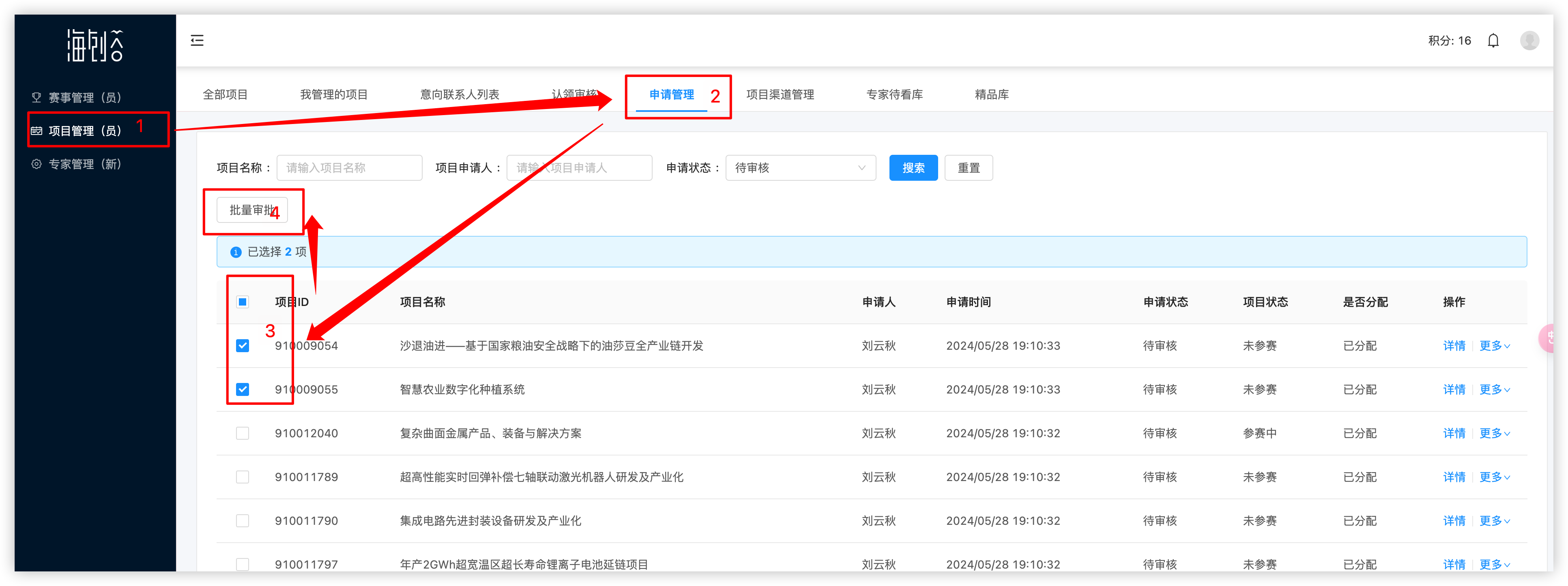Click the 海创汇 logo
The image size is (1568, 586).
pyautogui.click(x=95, y=45)
